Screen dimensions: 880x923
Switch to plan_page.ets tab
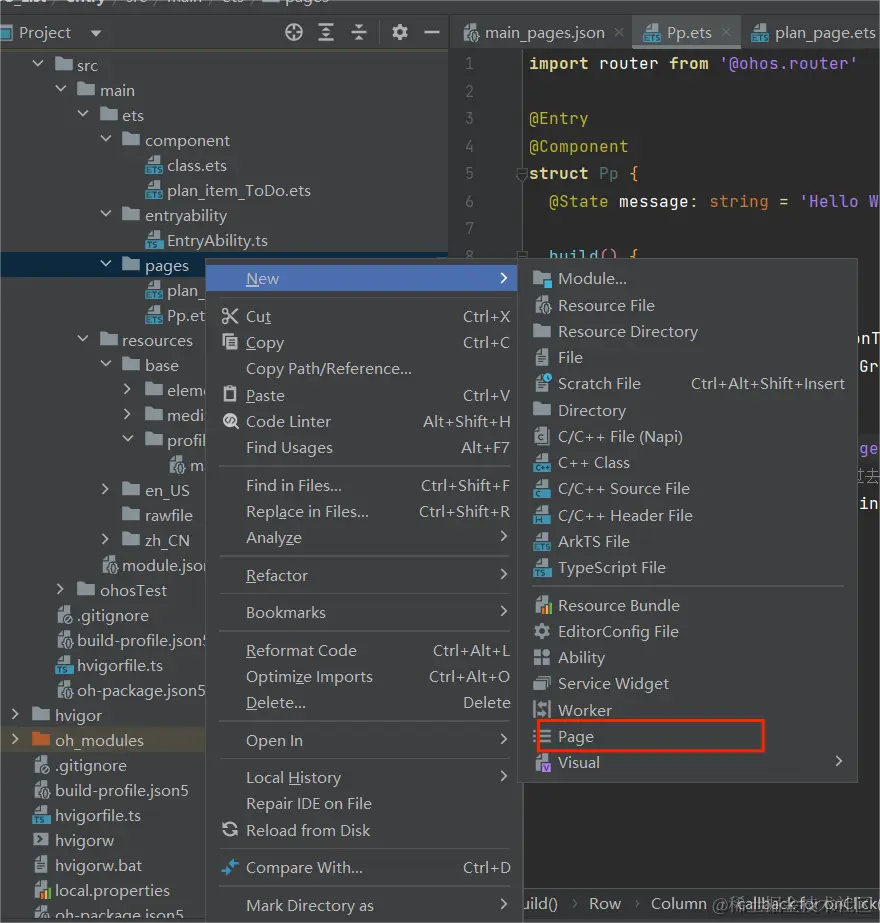click(x=814, y=33)
